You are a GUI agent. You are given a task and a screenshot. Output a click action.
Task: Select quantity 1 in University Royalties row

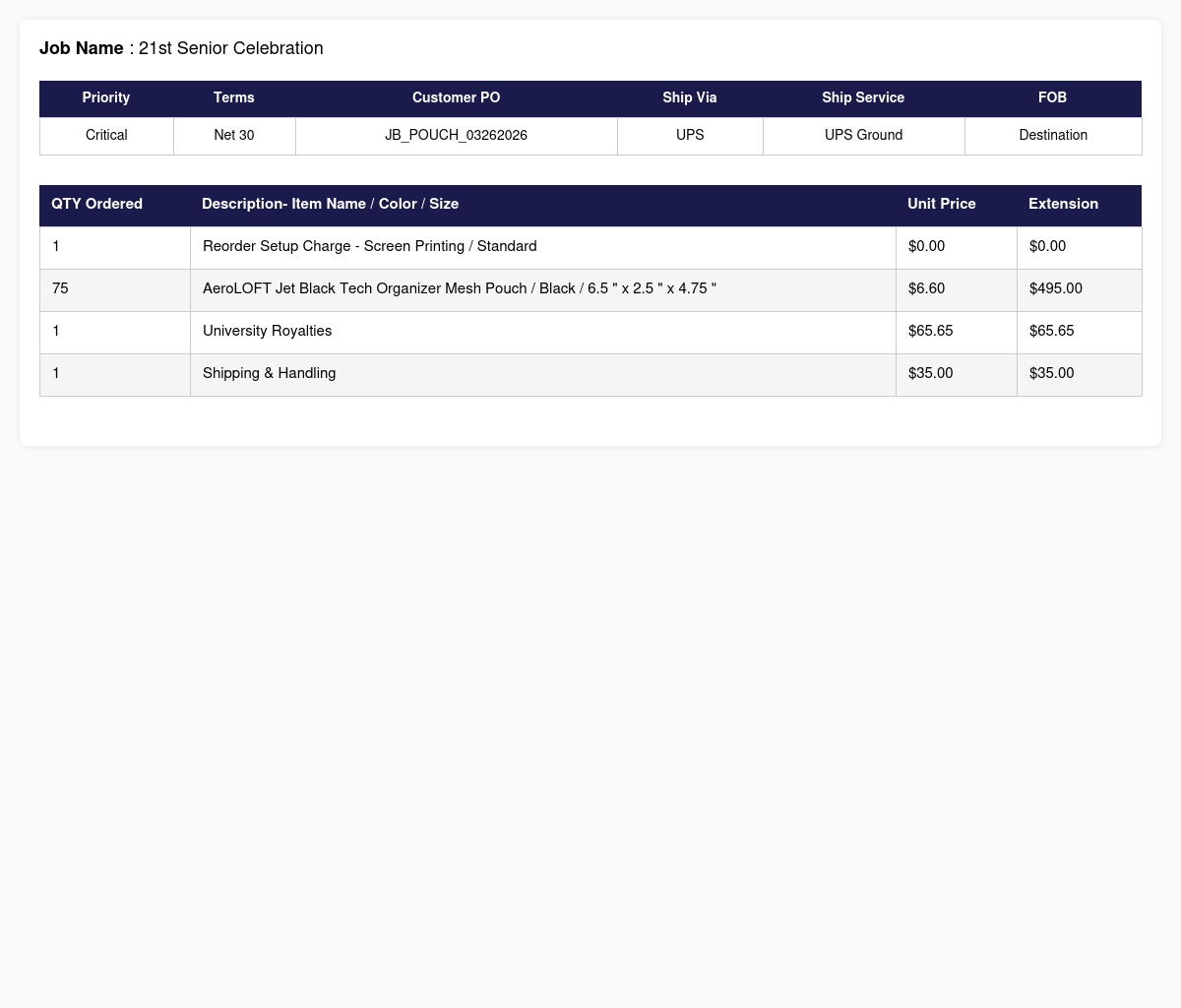pos(115,333)
